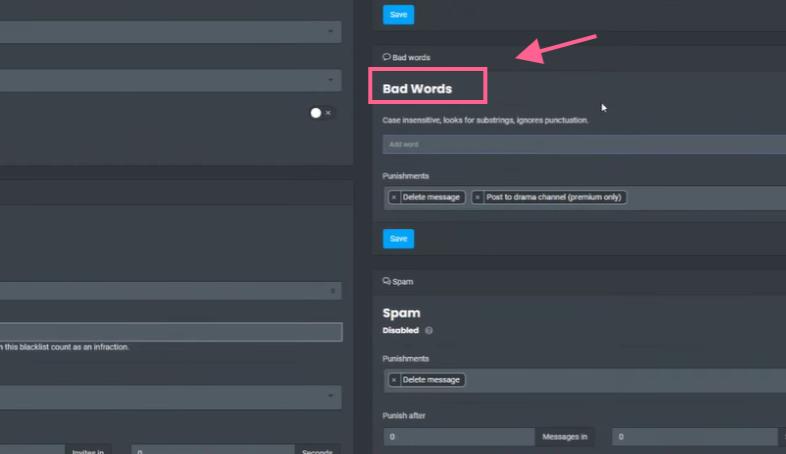Click the Spam punishments selection box

click(584, 380)
